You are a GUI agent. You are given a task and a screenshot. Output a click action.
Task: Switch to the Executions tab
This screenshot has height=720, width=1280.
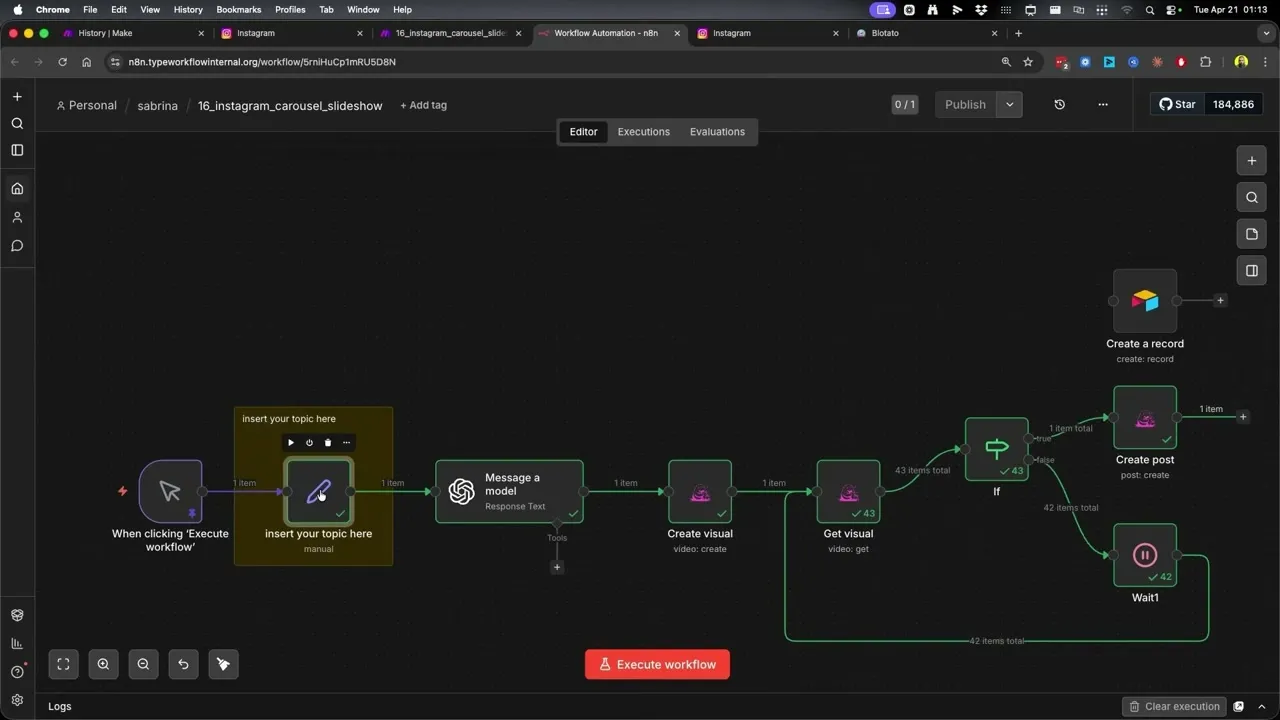coord(643,132)
